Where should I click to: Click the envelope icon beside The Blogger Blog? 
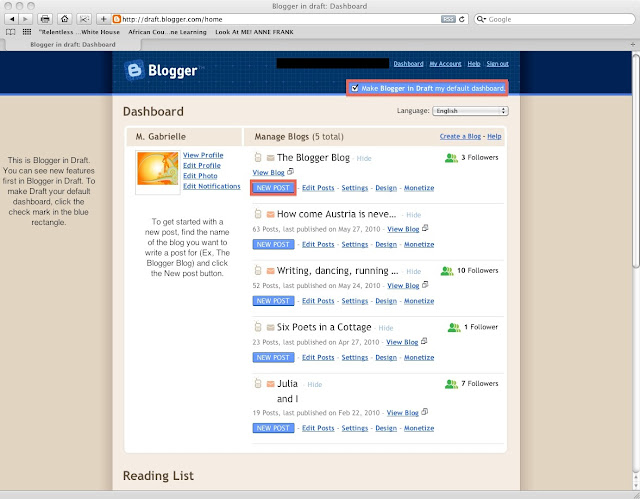coord(270,158)
